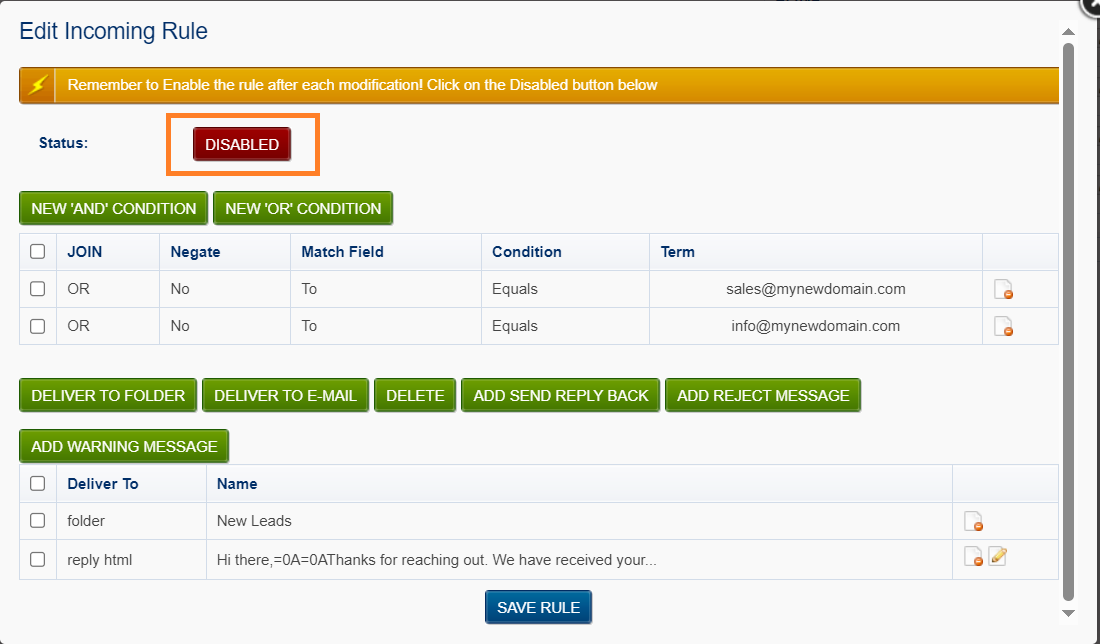Delete the New Leads folder action

(975, 521)
